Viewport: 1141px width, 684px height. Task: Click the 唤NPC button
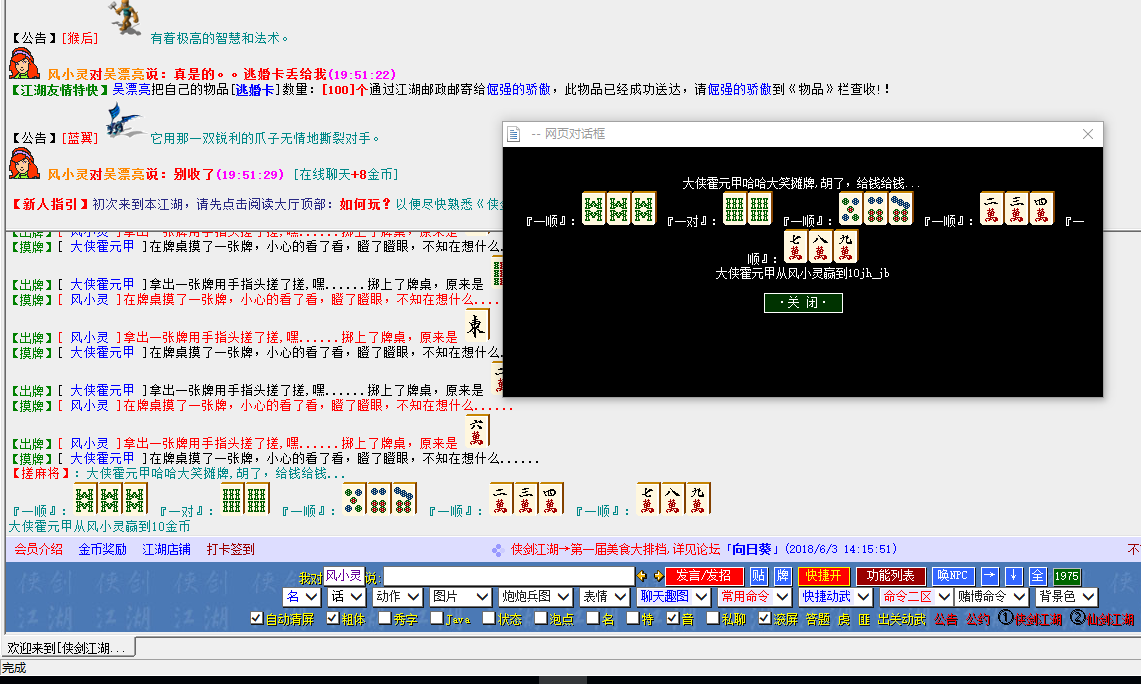953,576
